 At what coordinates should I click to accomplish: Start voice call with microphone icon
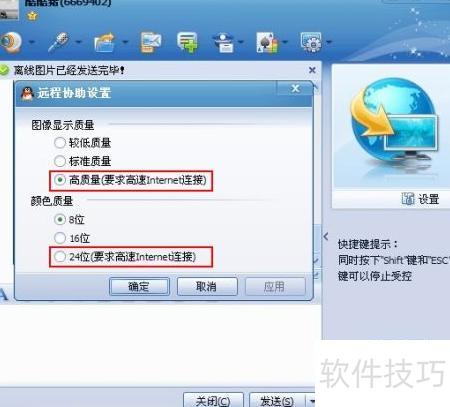click(59, 42)
